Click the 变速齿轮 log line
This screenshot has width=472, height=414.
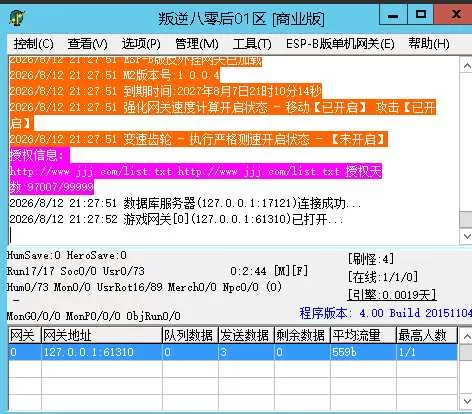coord(199,139)
